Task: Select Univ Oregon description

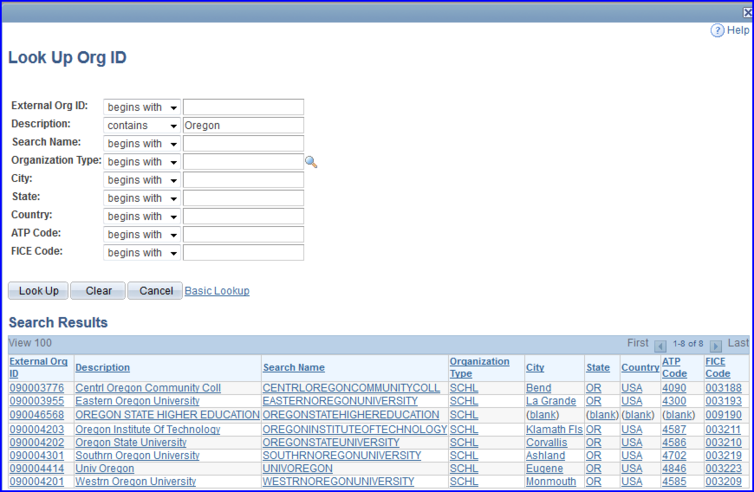Action: pos(104,468)
